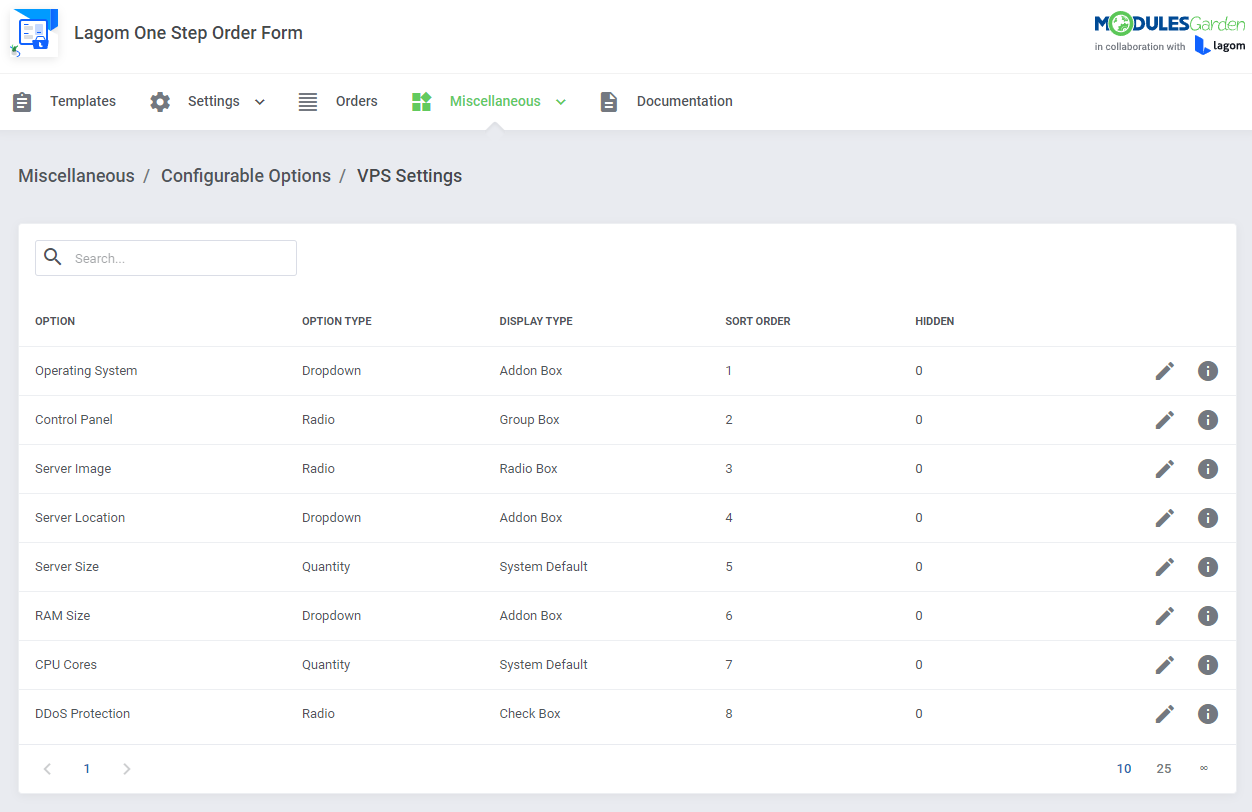The image size is (1252, 812).
Task: Switch to the Orders section
Action: point(356,101)
